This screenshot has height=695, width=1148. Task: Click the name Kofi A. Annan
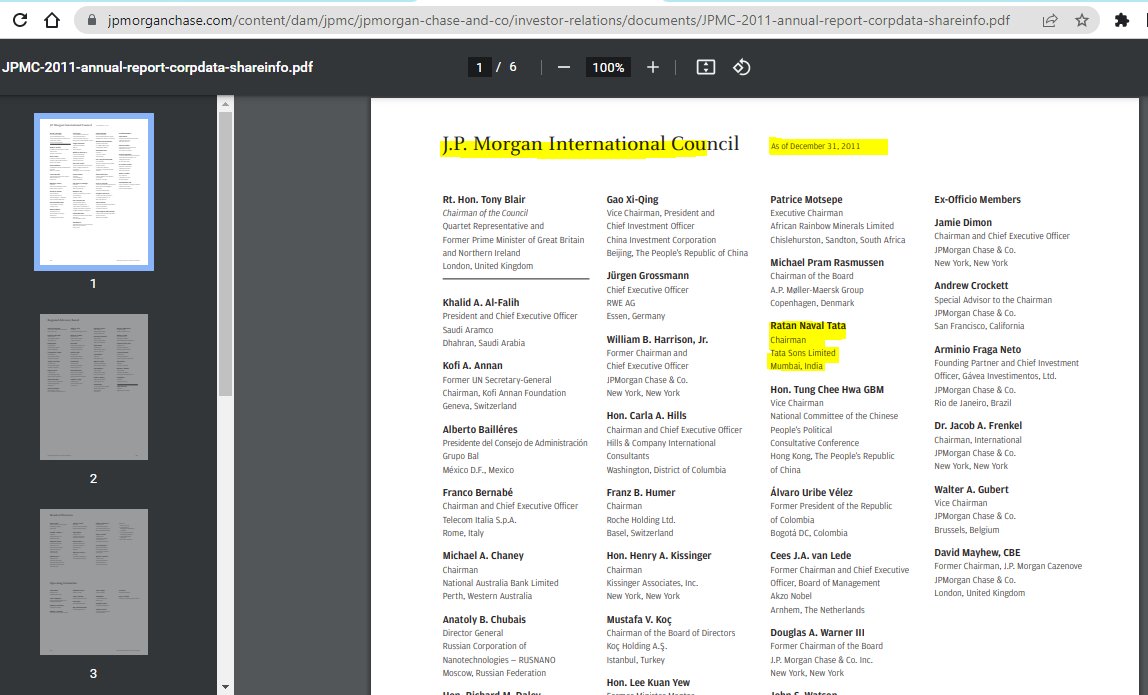472,365
